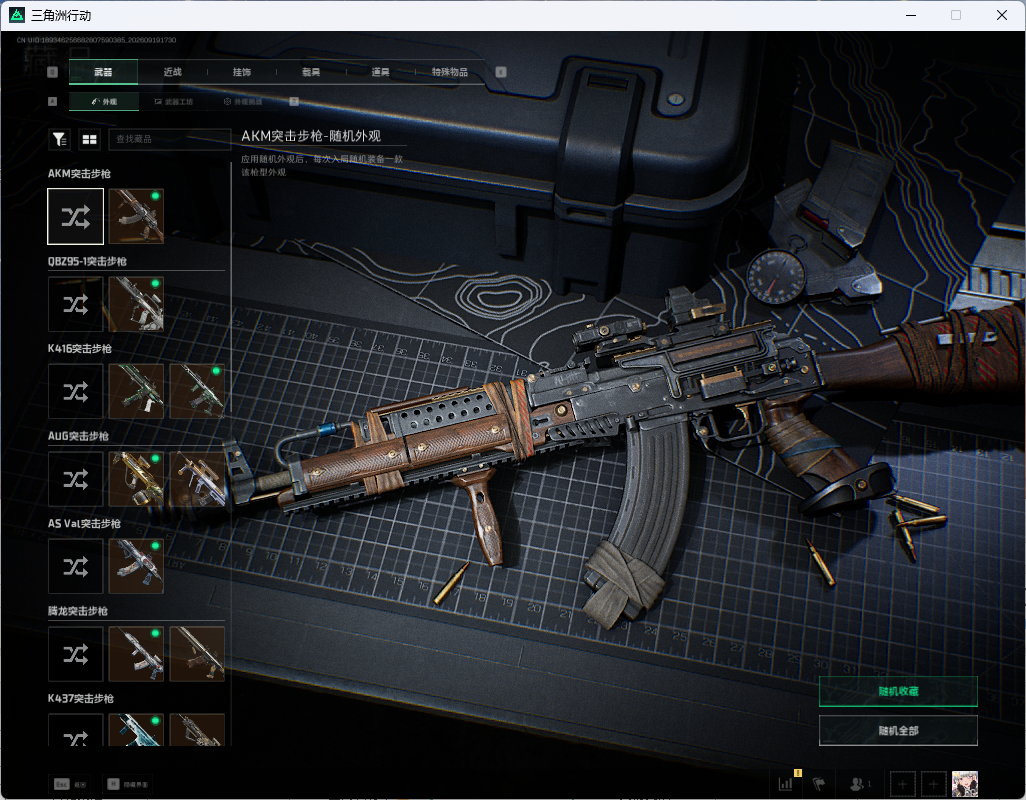The width and height of the screenshot is (1026, 800).
Task: Select the 外观 sub-tab
Action: coord(103,101)
